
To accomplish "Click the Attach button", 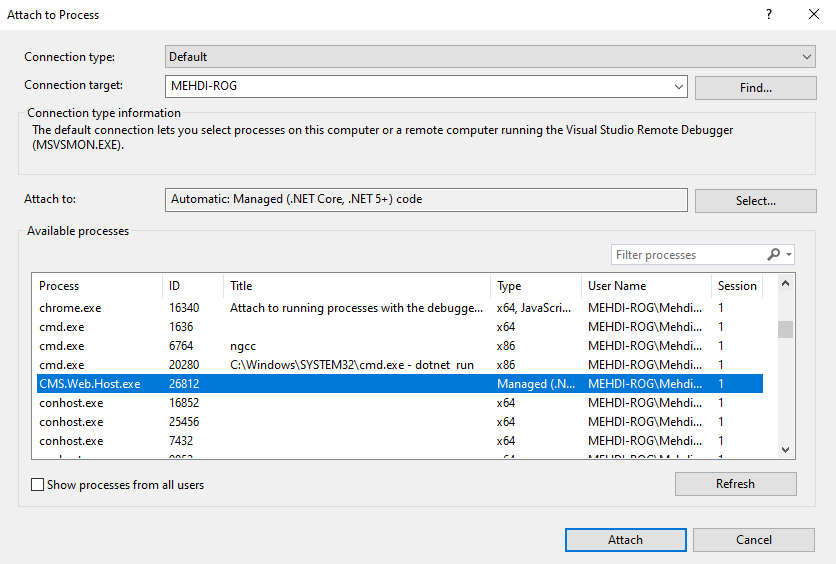I will [x=625, y=540].
